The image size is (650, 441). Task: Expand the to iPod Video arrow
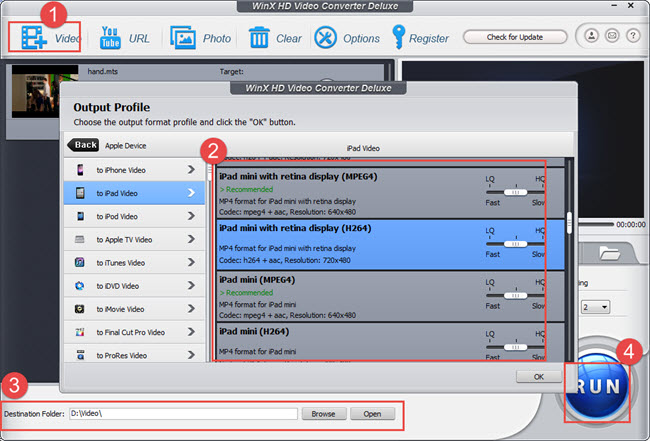tap(191, 216)
